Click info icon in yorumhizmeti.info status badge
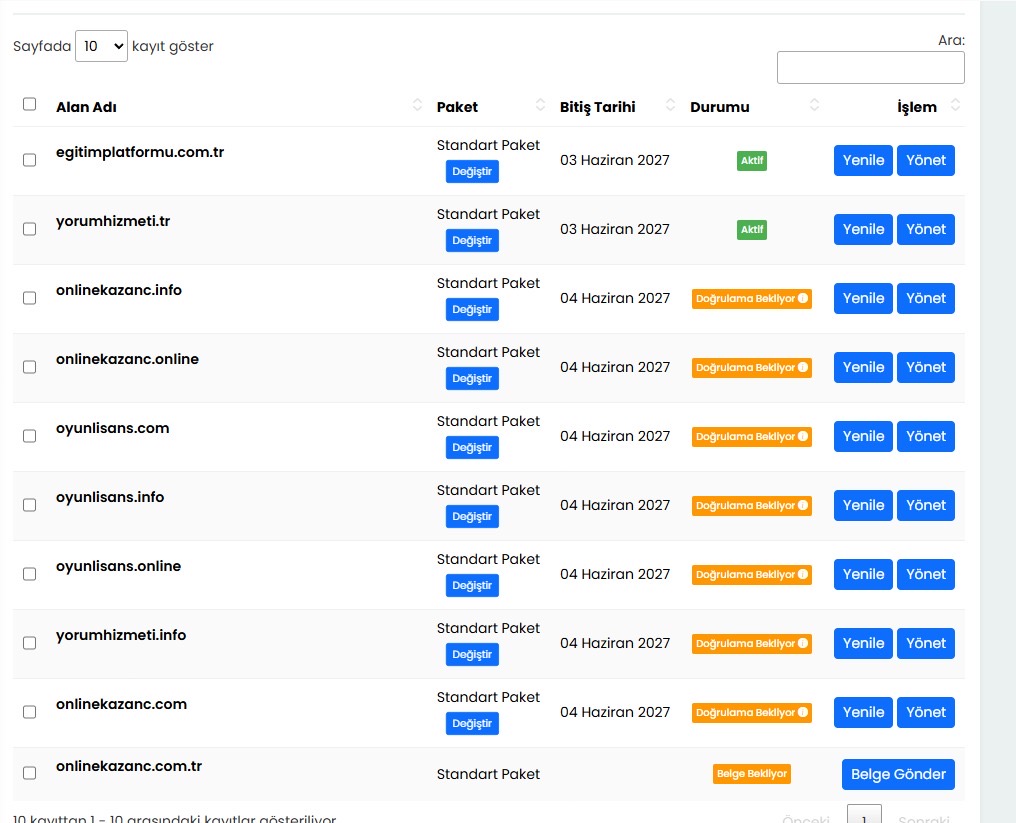The height and width of the screenshot is (823, 1016). tap(803, 643)
